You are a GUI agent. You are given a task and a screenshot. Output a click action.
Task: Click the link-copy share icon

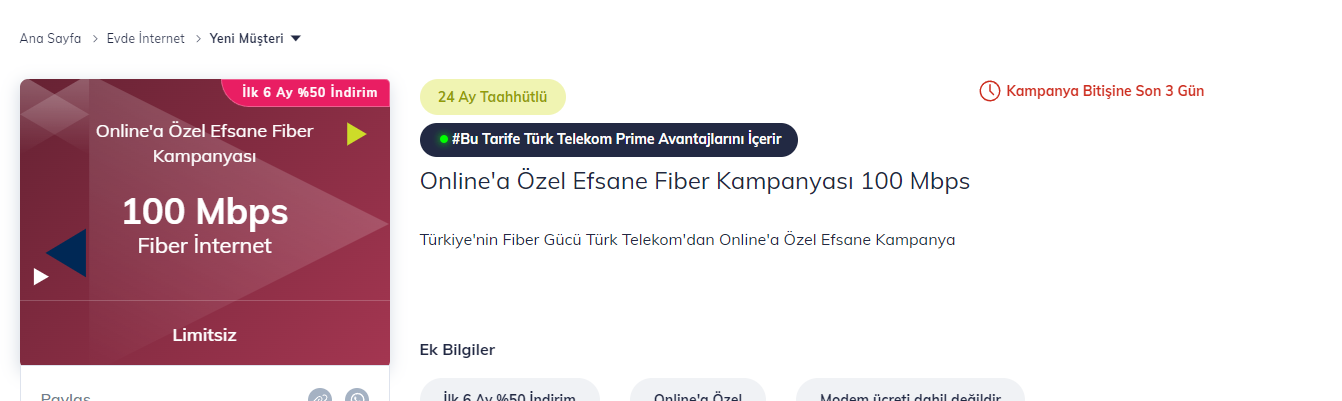[320, 397]
